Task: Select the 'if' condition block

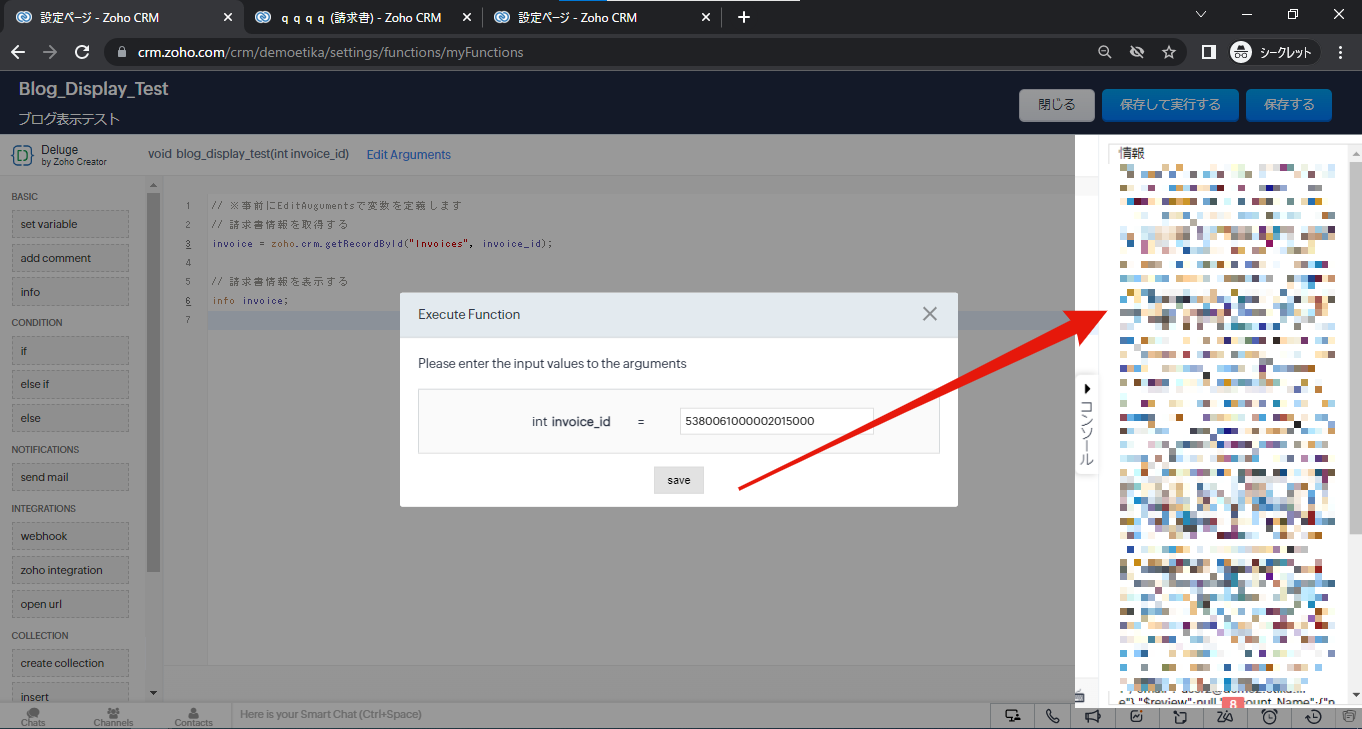Action: tap(70, 351)
